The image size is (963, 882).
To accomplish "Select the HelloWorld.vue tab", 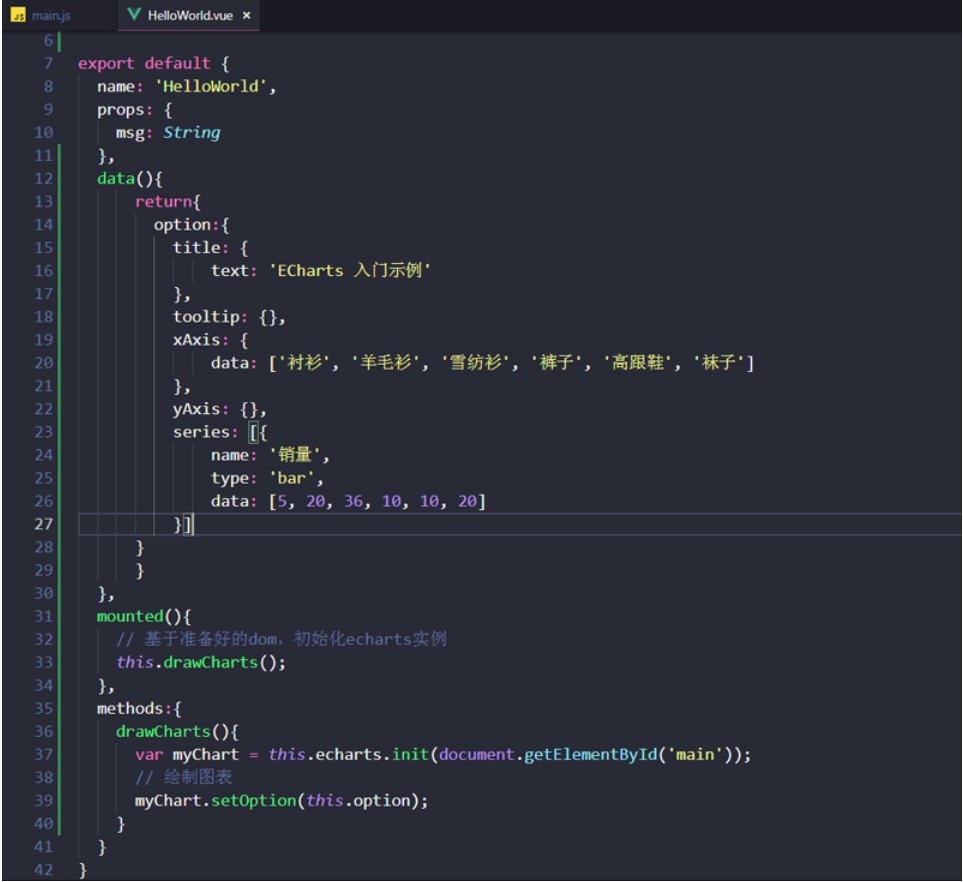I will coord(190,15).
